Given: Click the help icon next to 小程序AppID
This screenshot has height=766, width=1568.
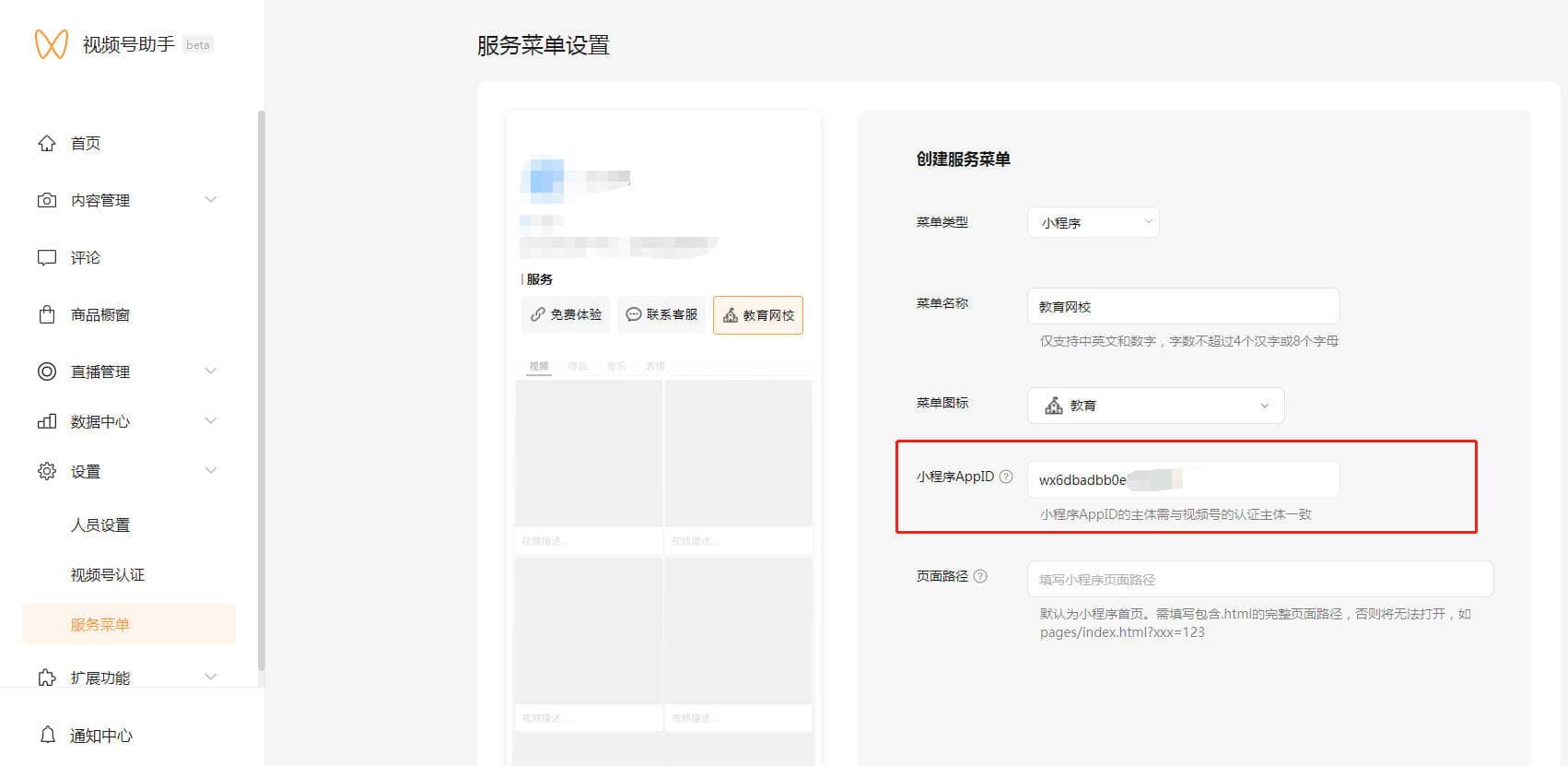Looking at the screenshot, I should [1006, 477].
